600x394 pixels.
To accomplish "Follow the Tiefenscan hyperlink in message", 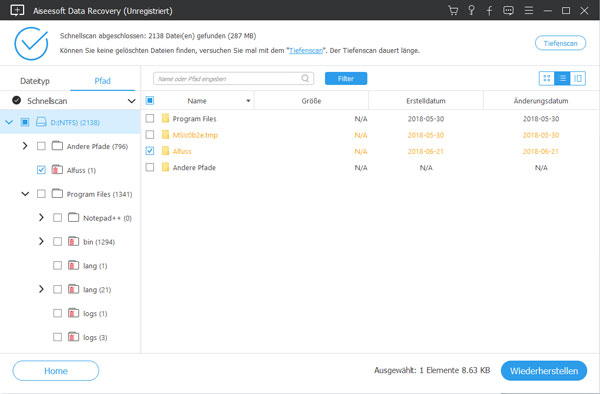I will click(x=306, y=50).
